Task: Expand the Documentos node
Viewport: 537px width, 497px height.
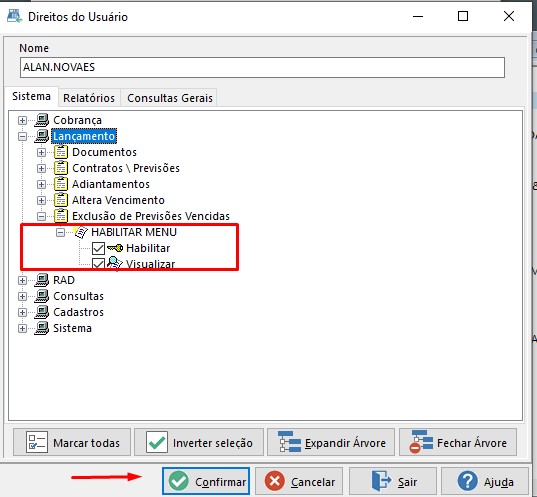Action: [41, 152]
